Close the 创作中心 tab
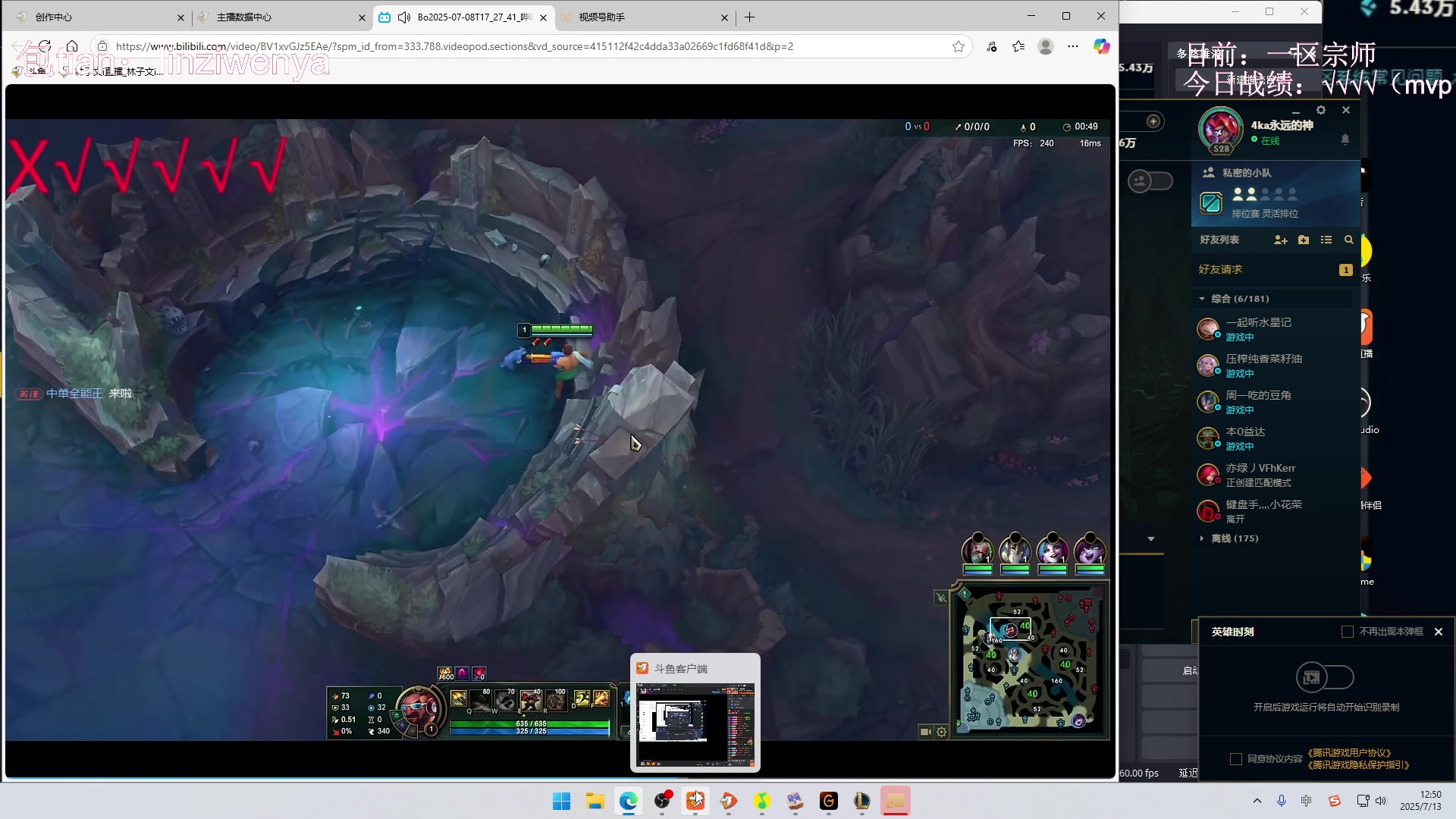 180,17
